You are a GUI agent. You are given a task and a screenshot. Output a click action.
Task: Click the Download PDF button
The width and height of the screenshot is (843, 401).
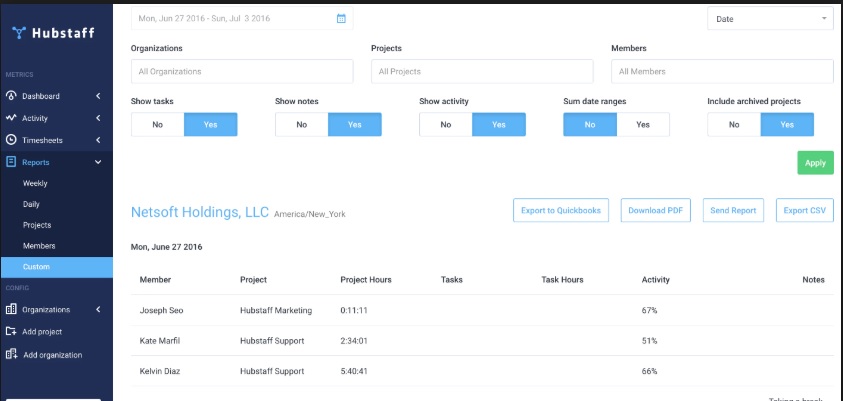656,210
